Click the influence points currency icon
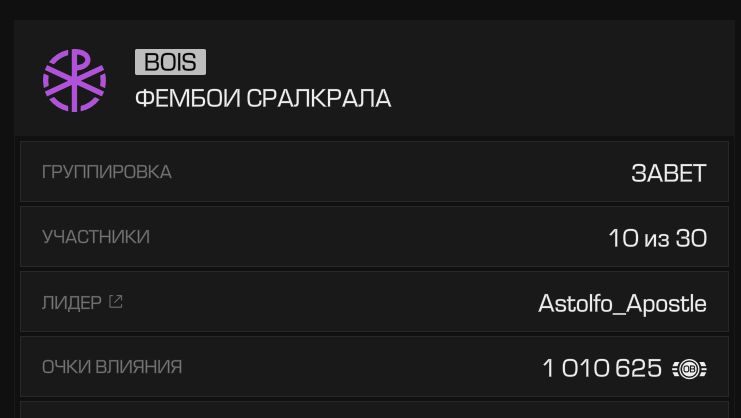The width and height of the screenshot is (741, 418). 689,368
